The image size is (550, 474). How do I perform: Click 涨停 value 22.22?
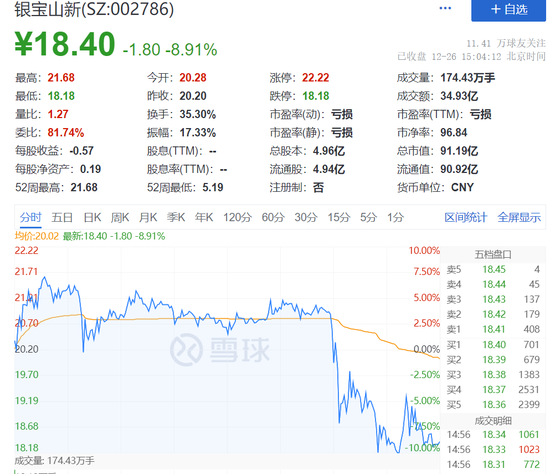point(316,78)
